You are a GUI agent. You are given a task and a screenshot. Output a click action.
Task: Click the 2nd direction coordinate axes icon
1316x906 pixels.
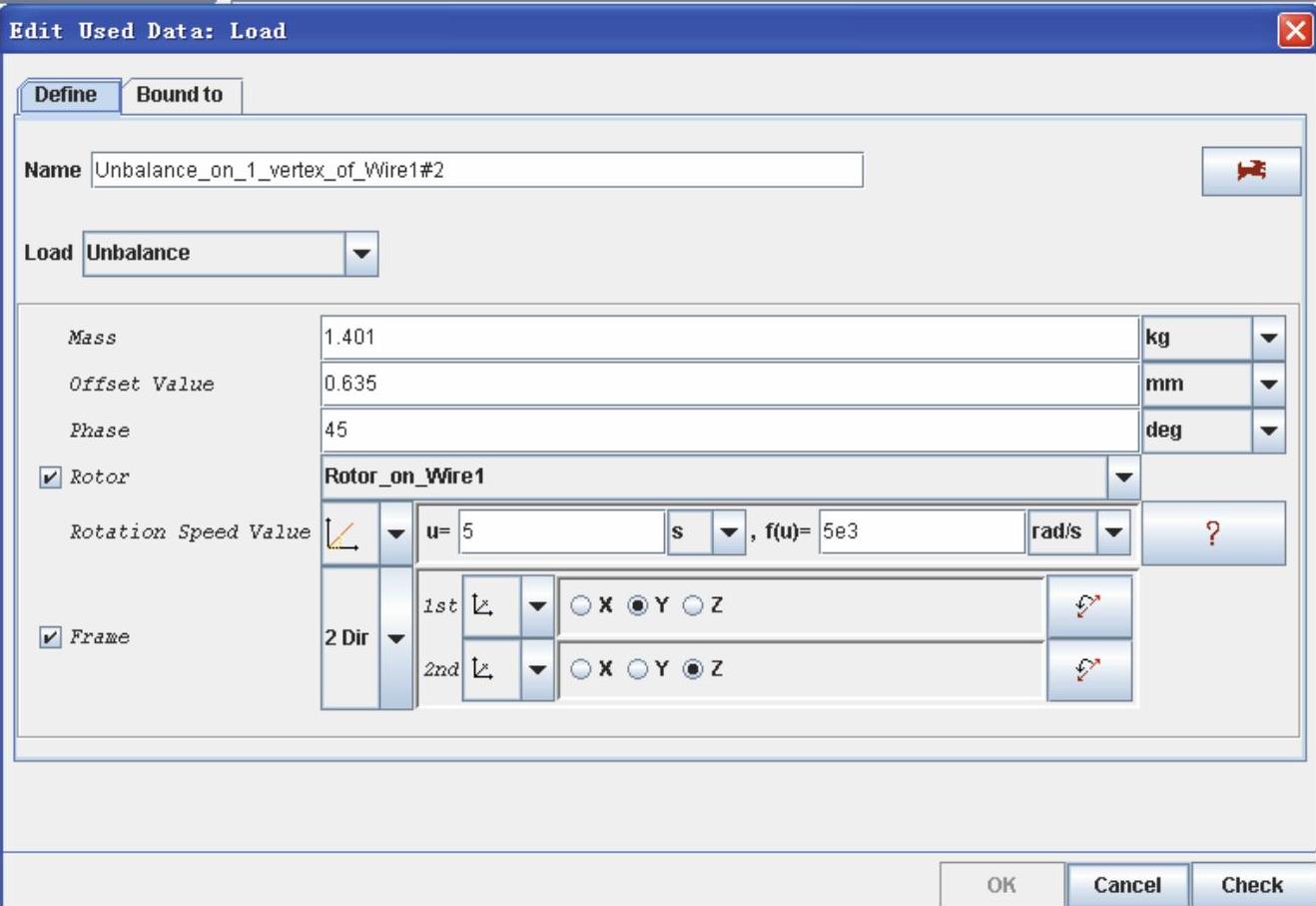pos(484,669)
